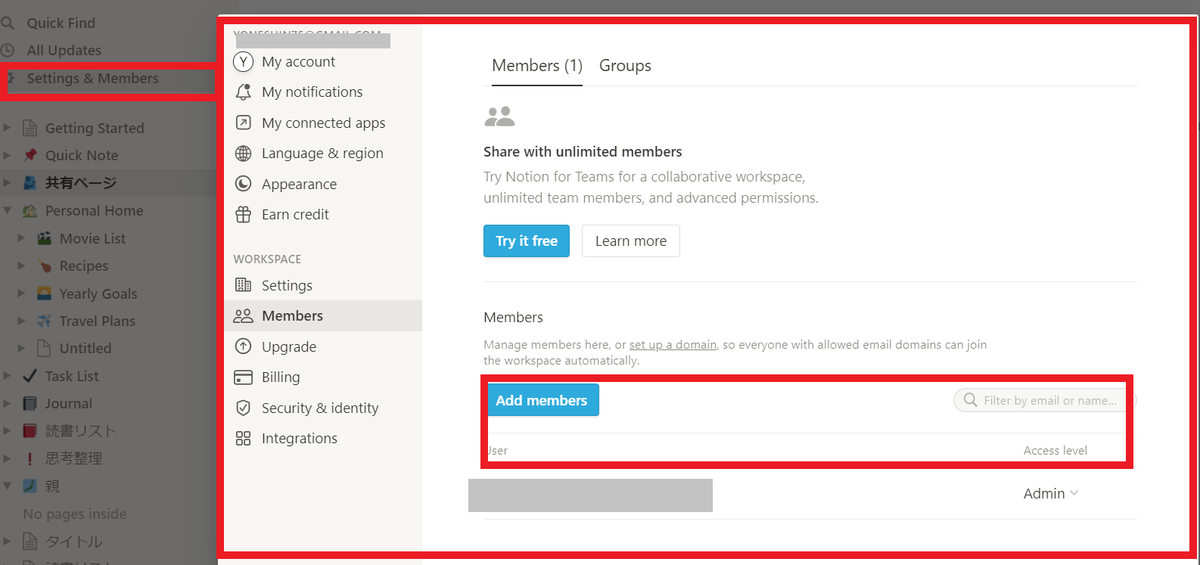Viewport: 1200px width, 565px height.
Task: Open My account avatar icon
Action: 243,62
